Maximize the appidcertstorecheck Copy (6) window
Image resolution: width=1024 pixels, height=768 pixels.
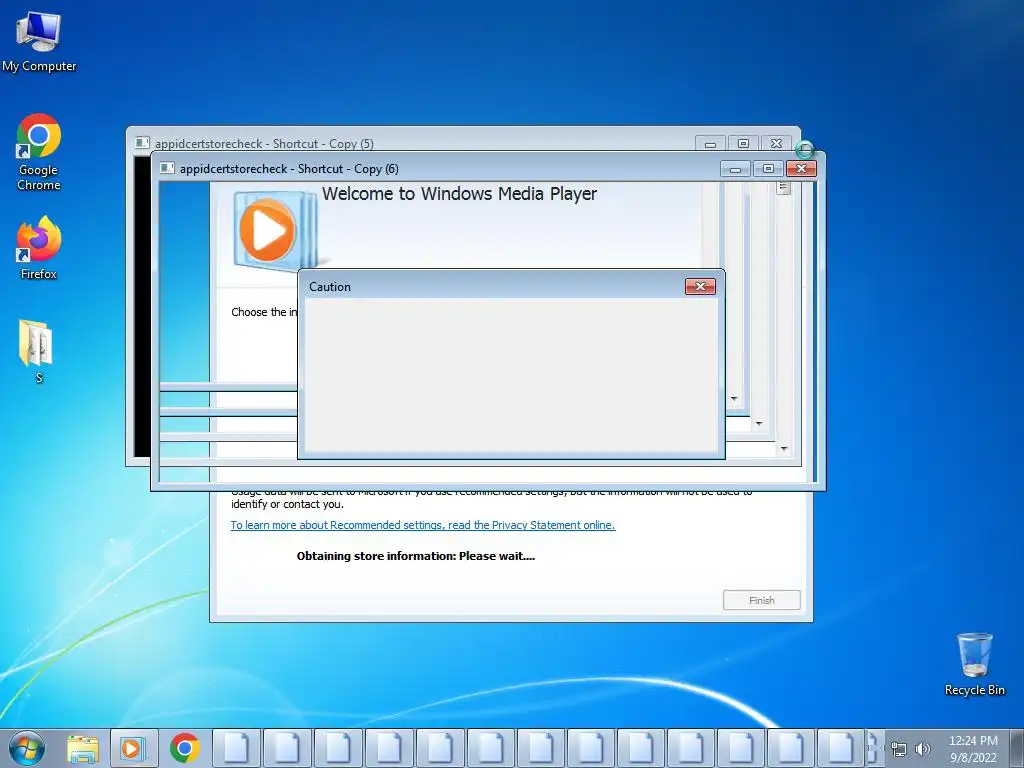[x=768, y=169]
